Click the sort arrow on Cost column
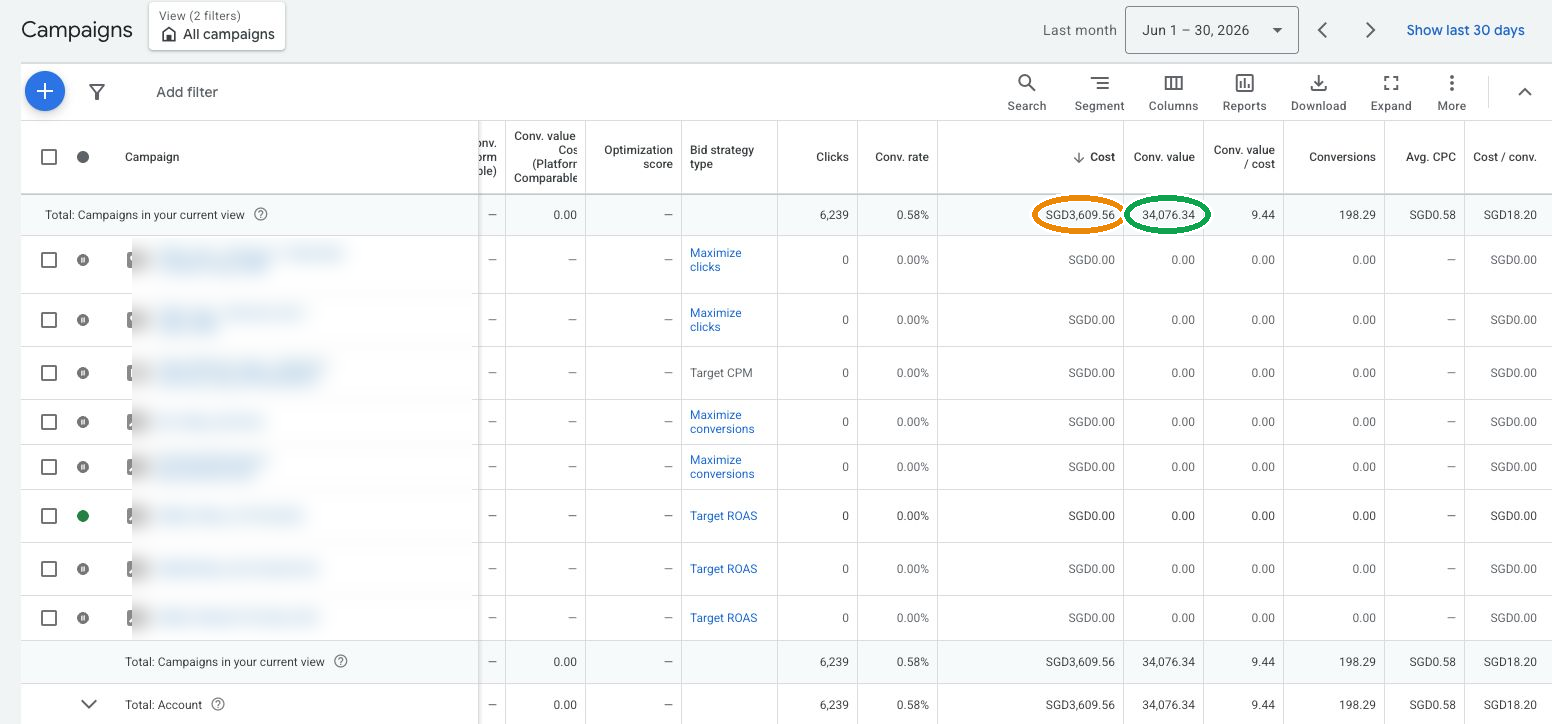1552x724 pixels. point(1079,157)
